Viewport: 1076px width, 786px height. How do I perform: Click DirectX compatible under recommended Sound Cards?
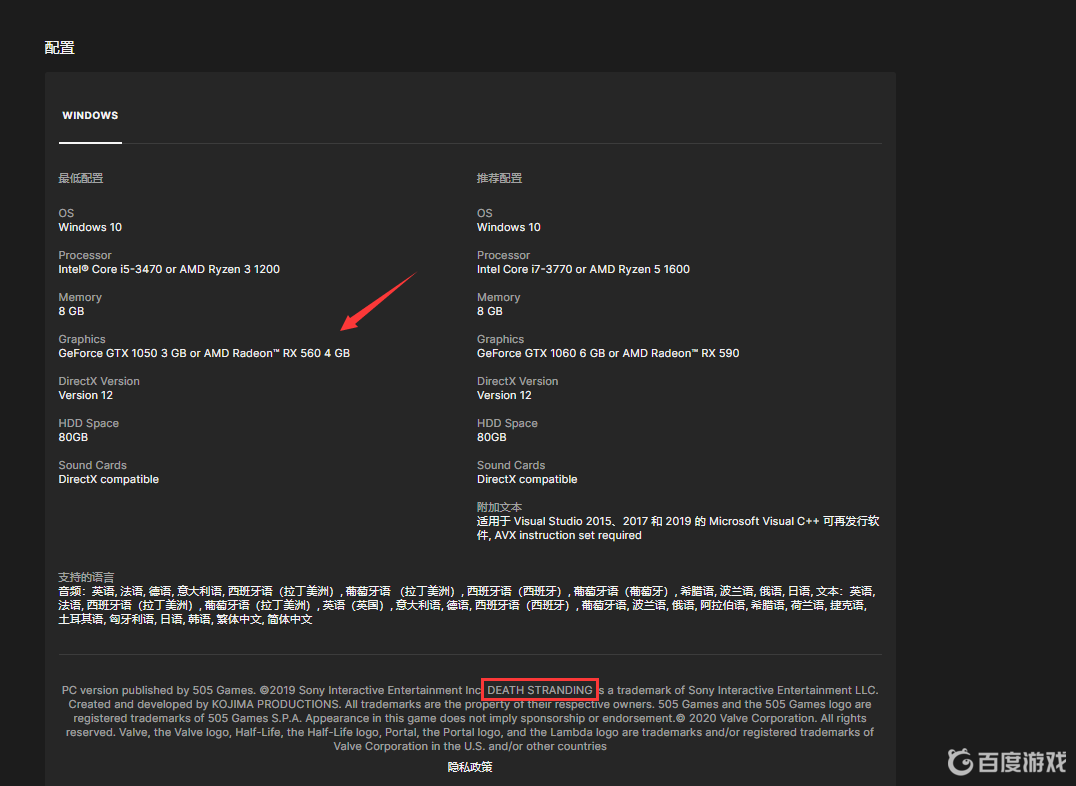(527, 479)
